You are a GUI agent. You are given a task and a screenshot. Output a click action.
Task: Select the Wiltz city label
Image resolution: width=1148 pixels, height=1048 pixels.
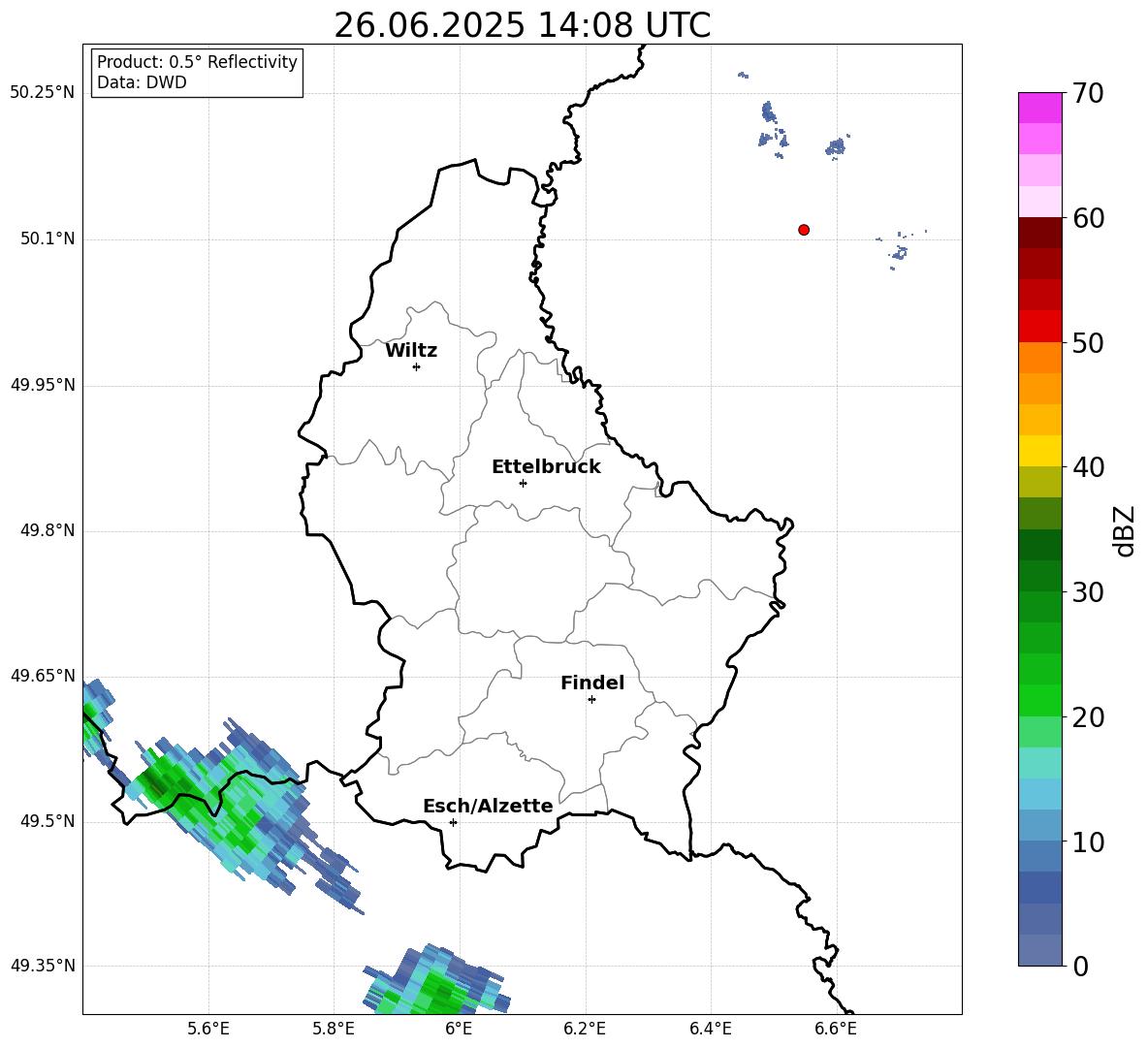tap(411, 351)
